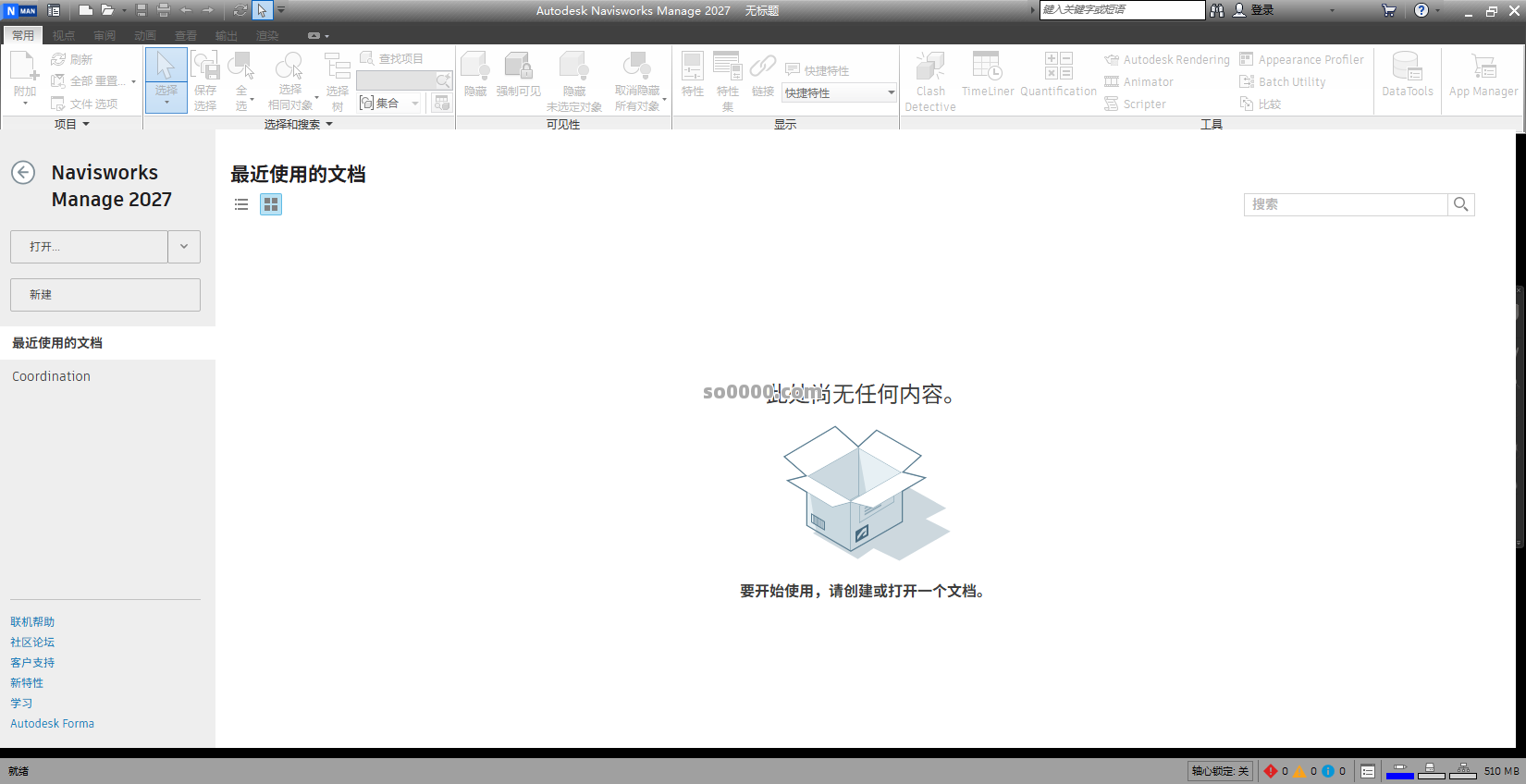Click the Open (打开...) button
1526x784 pixels.
pos(89,247)
